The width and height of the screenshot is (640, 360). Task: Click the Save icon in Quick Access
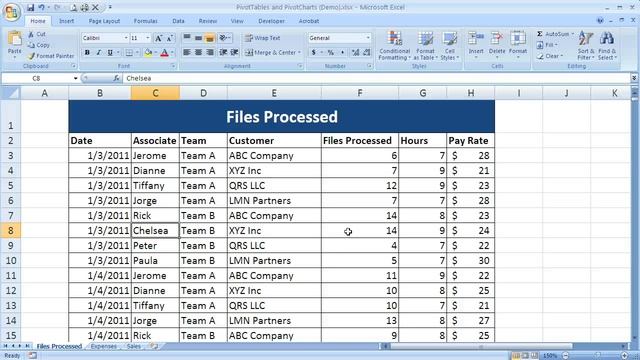(x=31, y=7)
